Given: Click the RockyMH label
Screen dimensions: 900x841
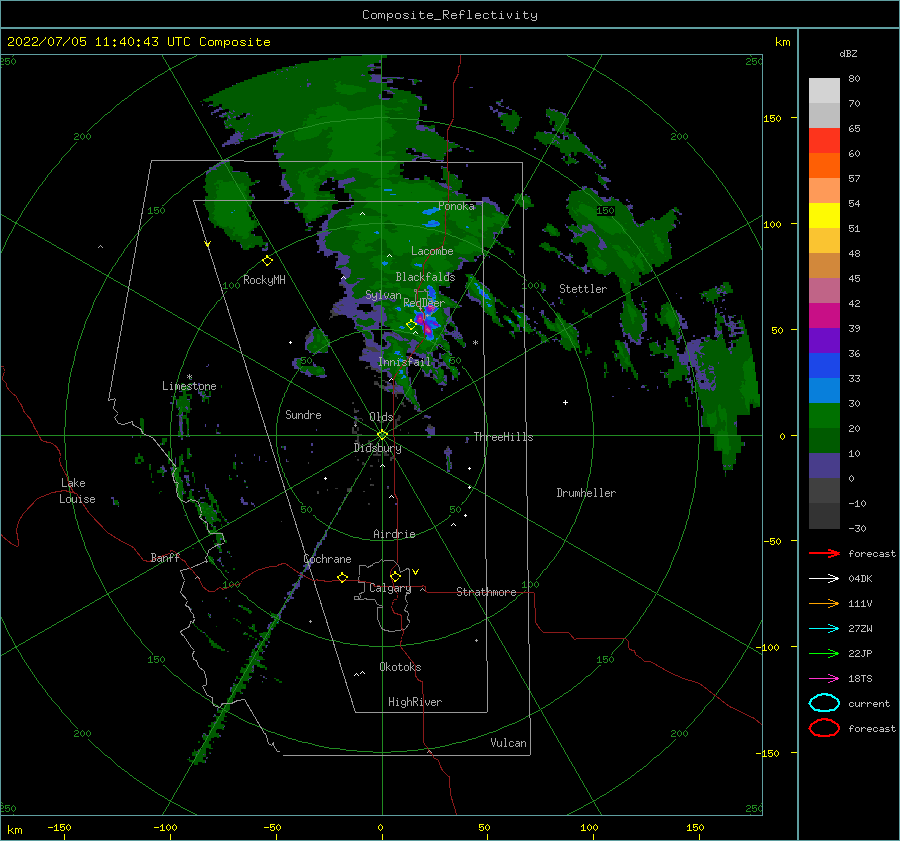Looking at the screenshot, I should (264, 280).
